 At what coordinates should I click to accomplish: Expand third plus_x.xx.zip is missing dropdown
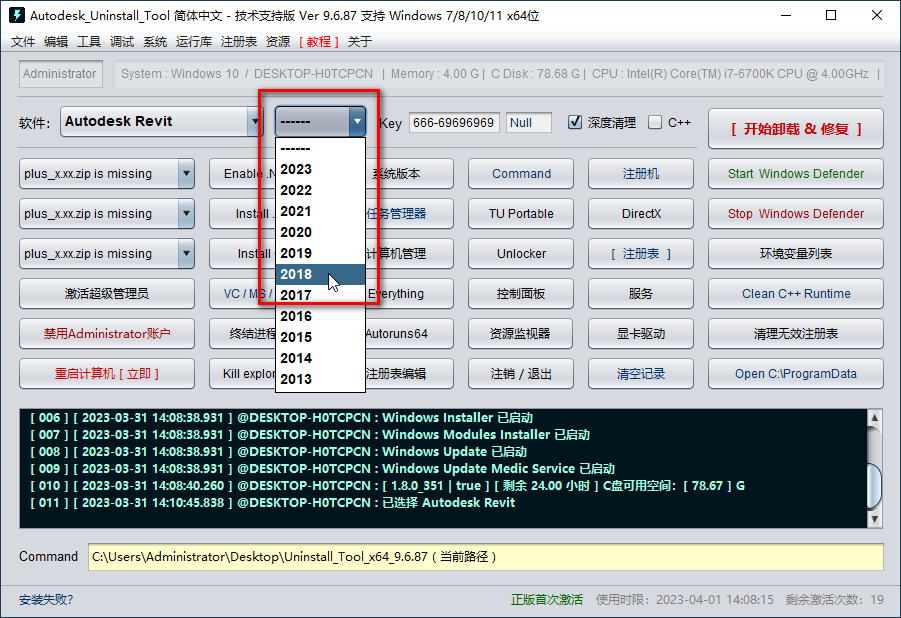pos(186,254)
